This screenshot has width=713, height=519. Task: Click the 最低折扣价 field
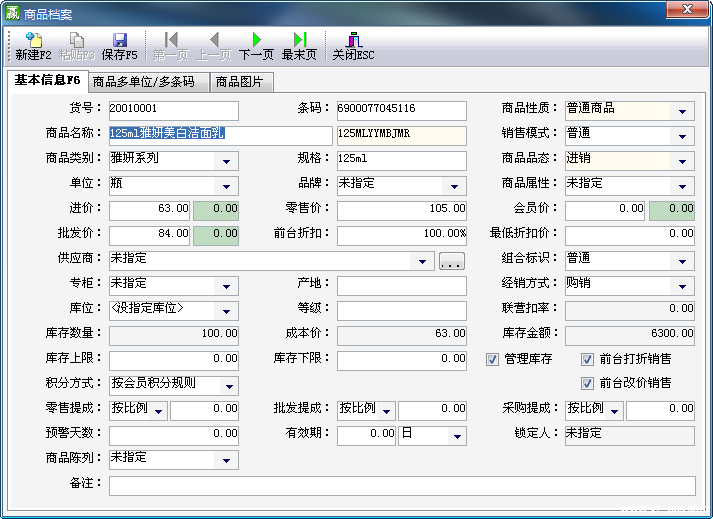(x=630, y=236)
